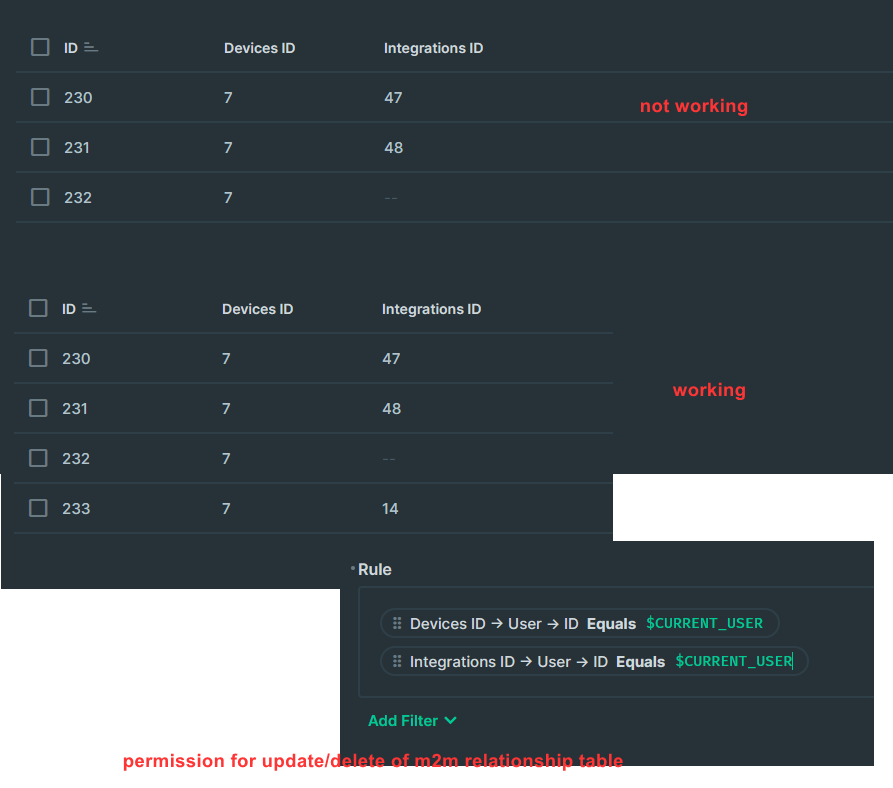Grab the drag handle of Integrations ID rule

click(397, 661)
